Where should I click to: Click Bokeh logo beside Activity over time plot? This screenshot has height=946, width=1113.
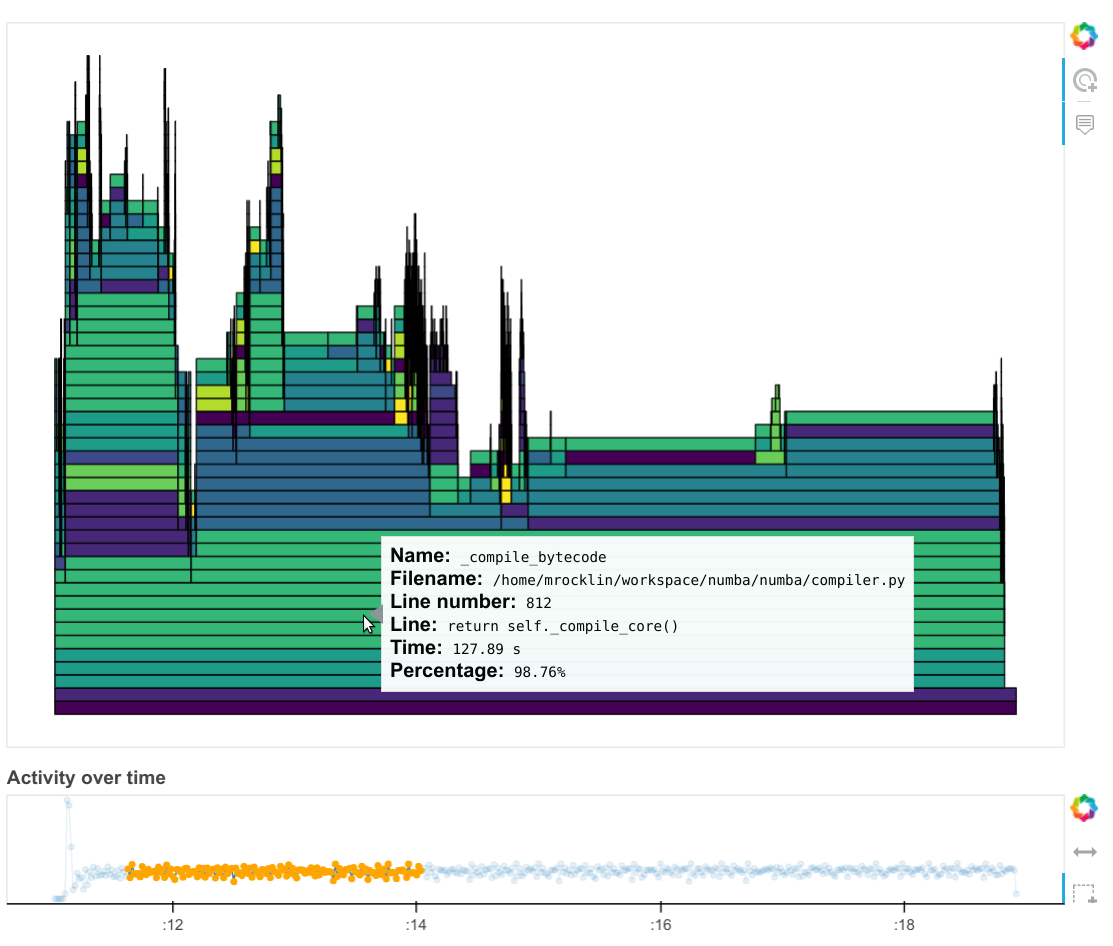[x=1084, y=808]
